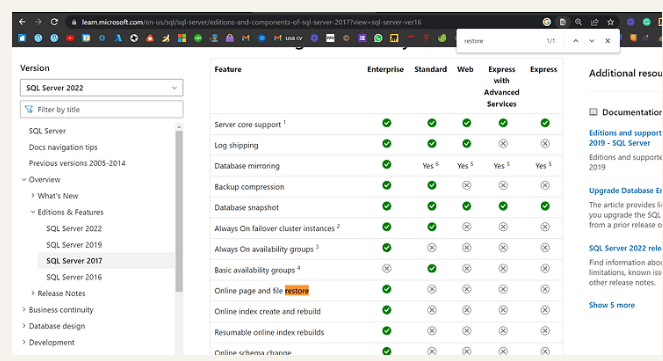Expand Business continuity section
The image size is (663, 361).
coord(24,309)
